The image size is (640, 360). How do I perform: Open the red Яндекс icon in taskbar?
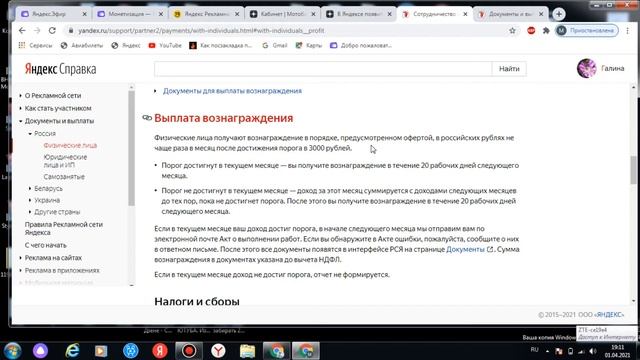pos(160,351)
